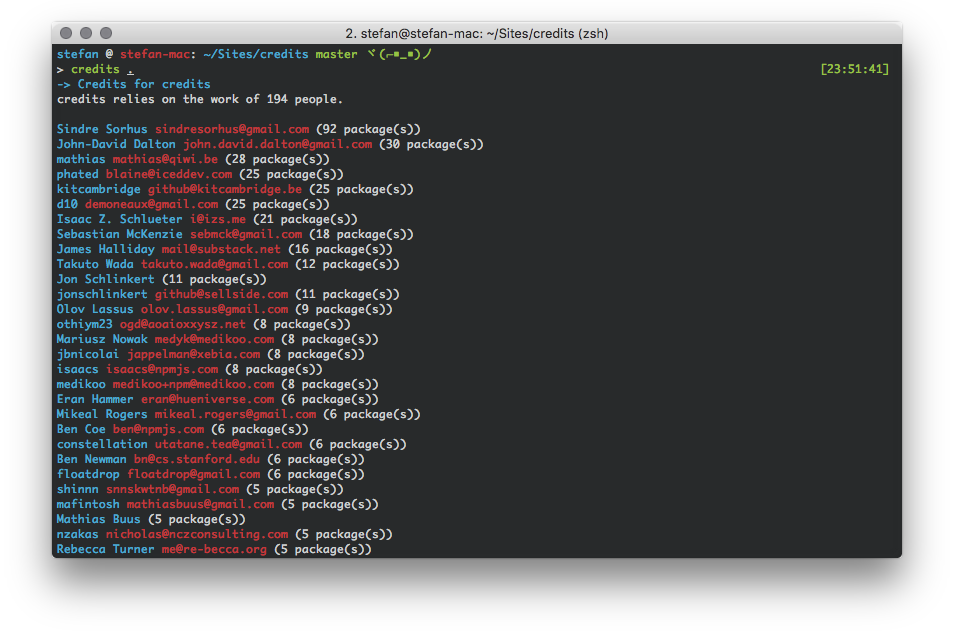The width and height of the screenshot is (963, 635).
Task: Click the 'master' branch label in prompt
Action: pos(337,54)
